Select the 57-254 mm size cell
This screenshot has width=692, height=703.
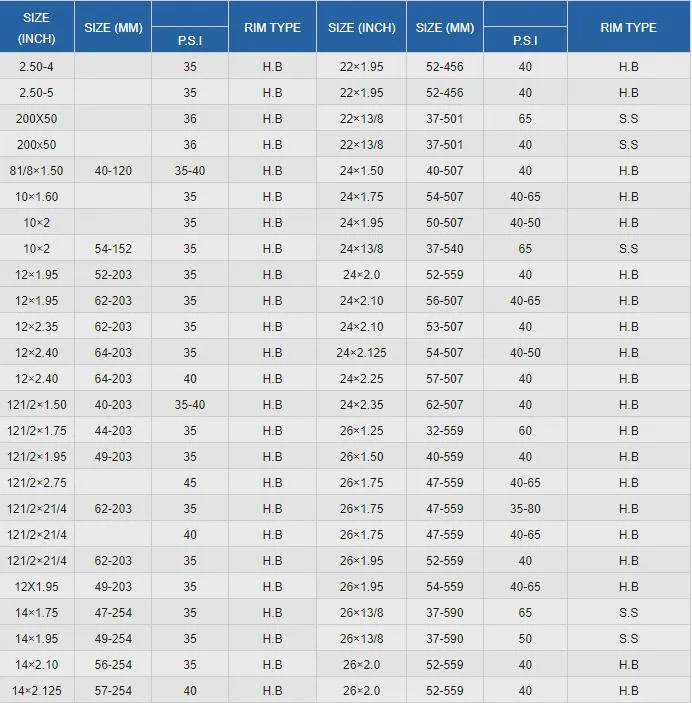click(113, 691)
